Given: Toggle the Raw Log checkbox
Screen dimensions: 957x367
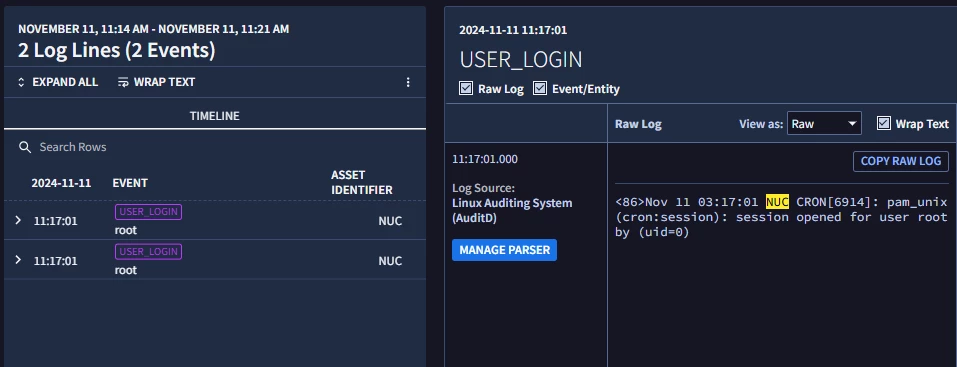Looking at the screenshot, I should pos(466,89).
